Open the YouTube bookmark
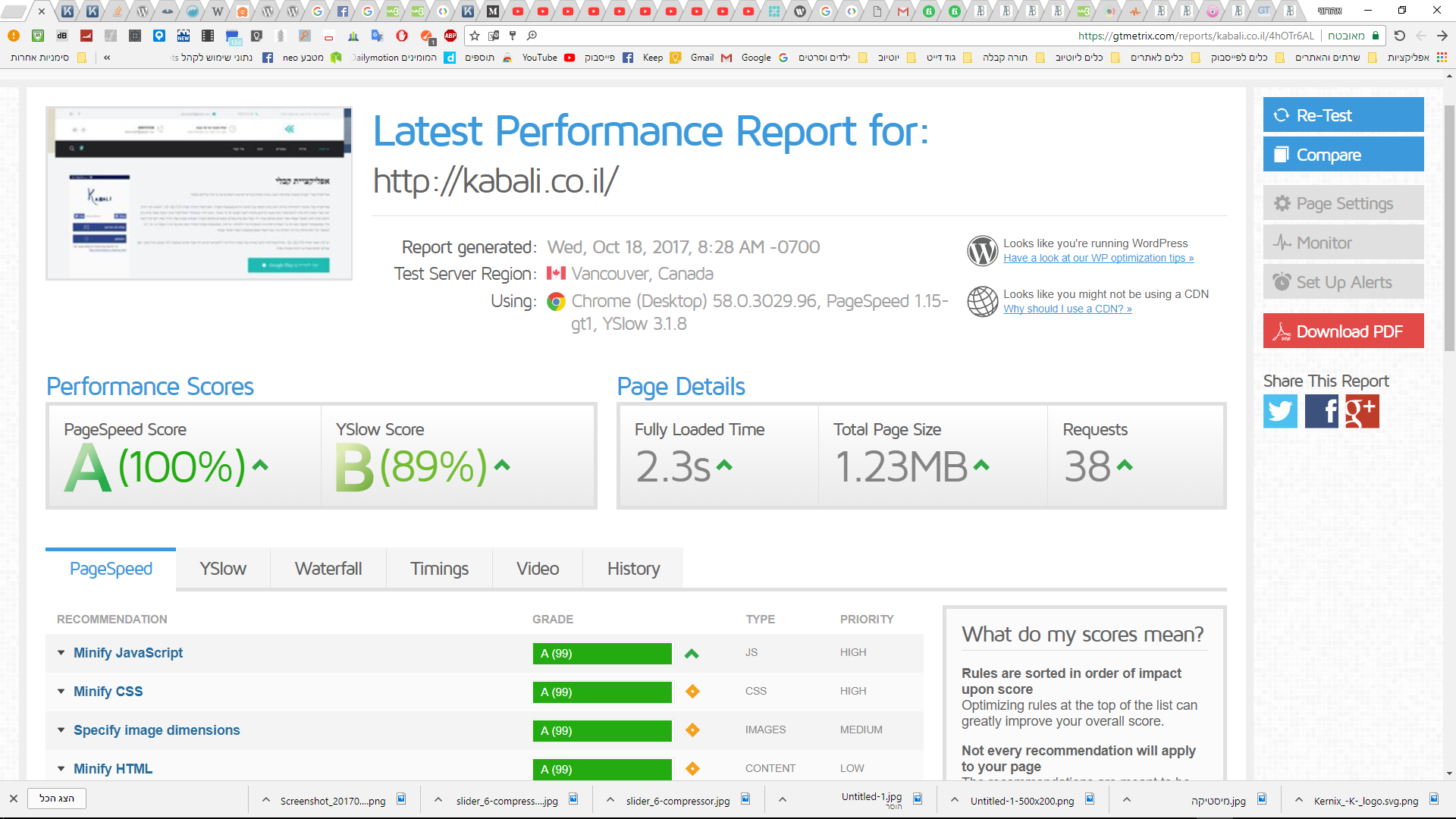Screen dimensions: 1456x819 (548, 58)
